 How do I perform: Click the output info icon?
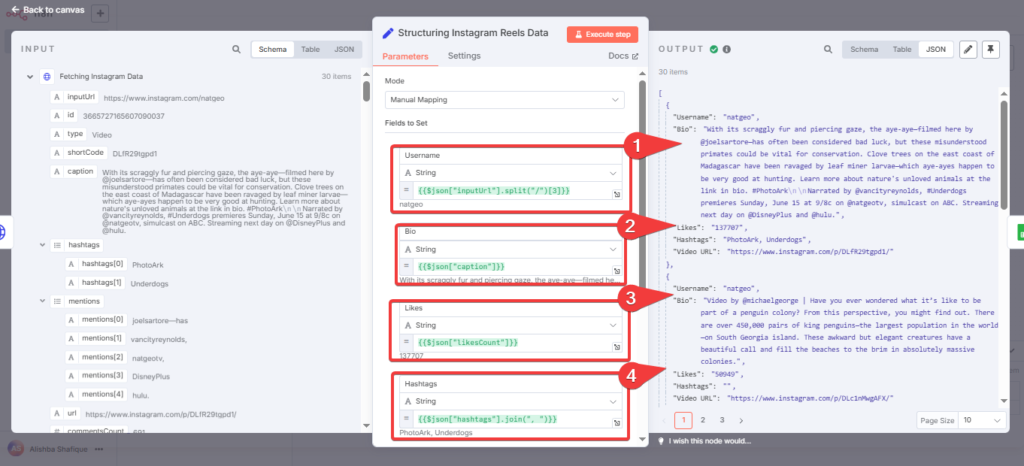pyautogui.click(x=727, y=49)
